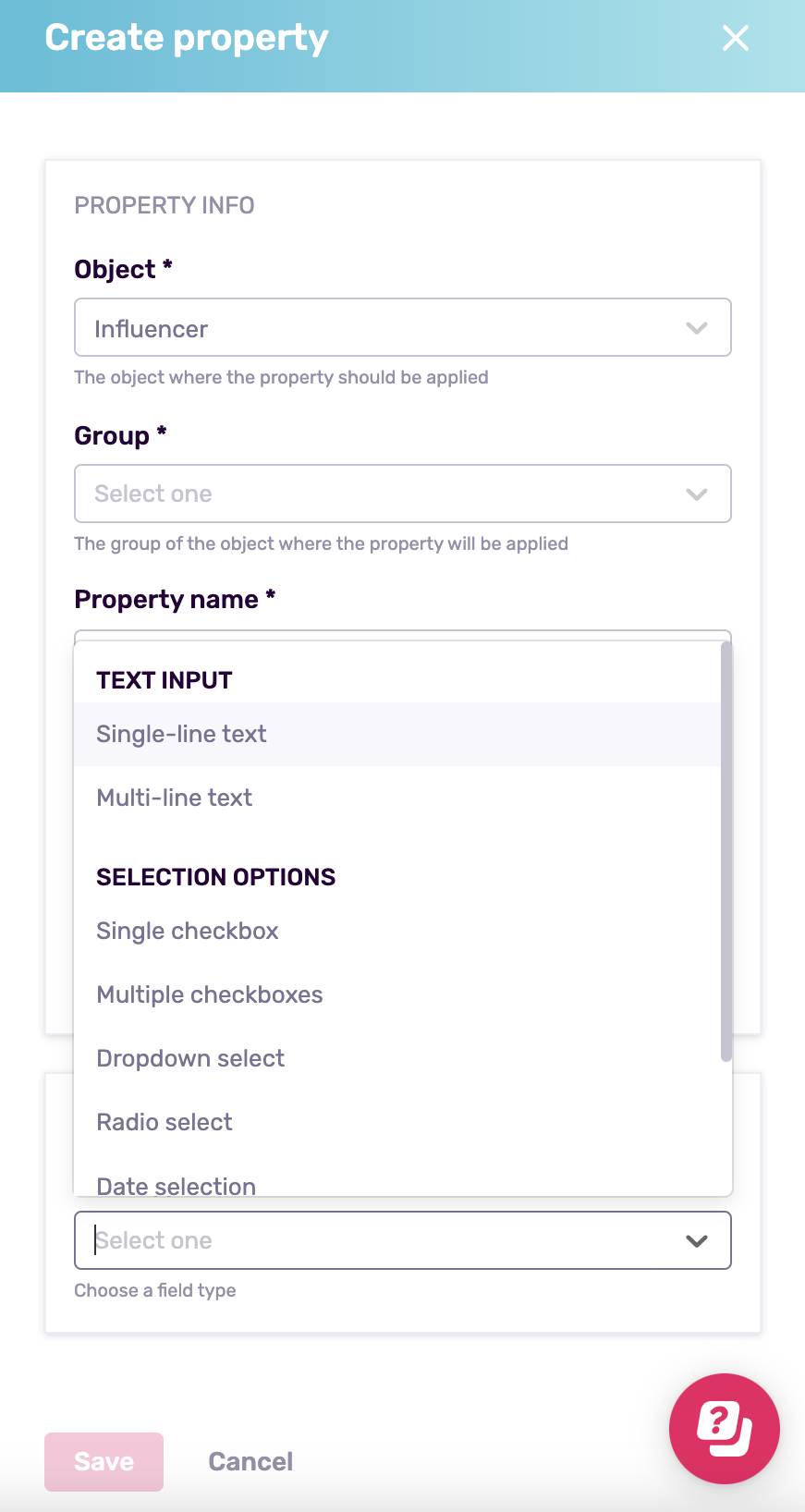Click the SELECTION OPTIONS section header
Screen dimensions: 805x1512
(215, 876)
